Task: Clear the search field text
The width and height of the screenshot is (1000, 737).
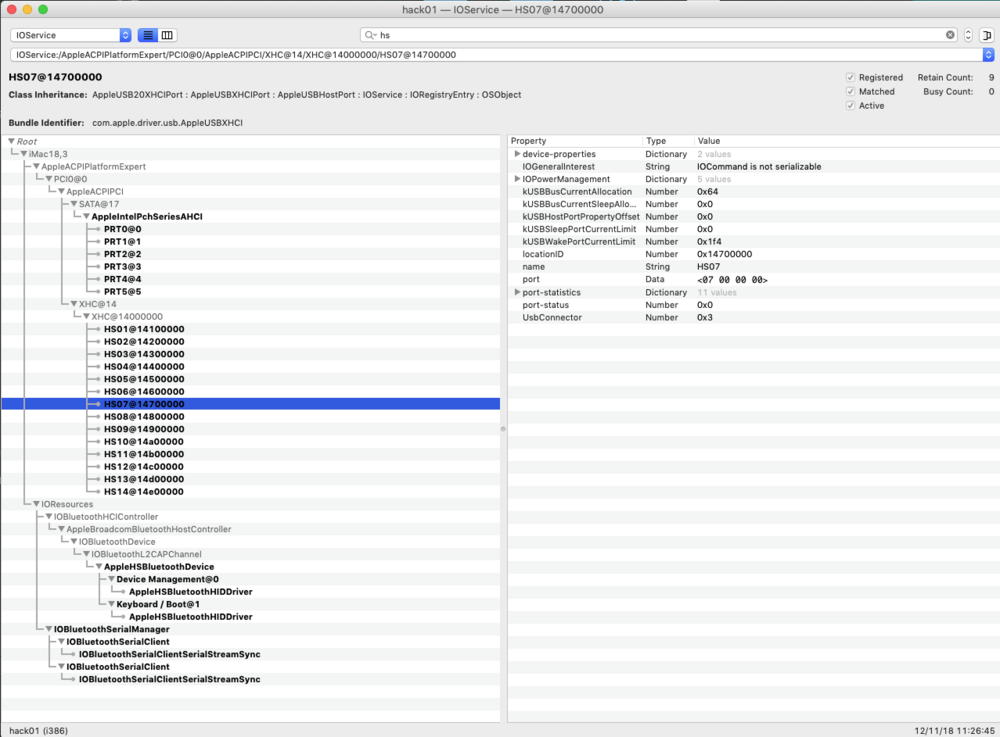Action: tap(950, 35)
